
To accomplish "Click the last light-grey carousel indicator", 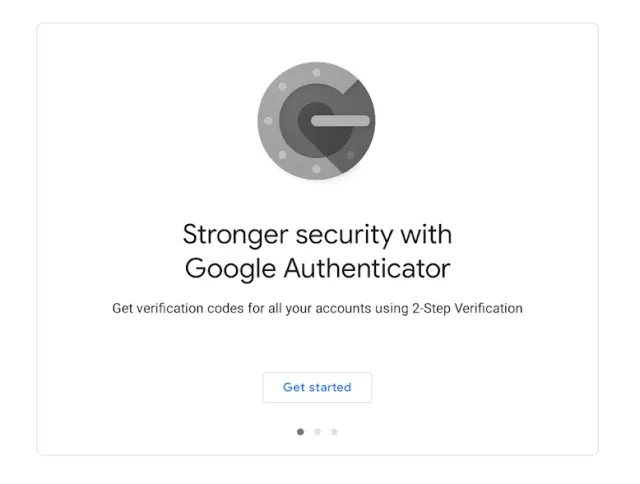I will (334, 432).
